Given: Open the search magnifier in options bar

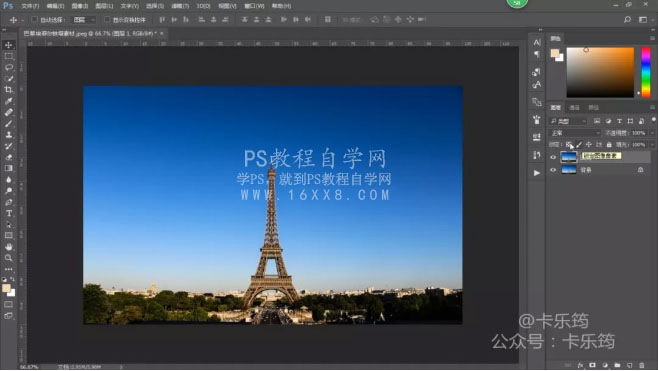Looking at the screenshot, I should (x=627, y=19).
